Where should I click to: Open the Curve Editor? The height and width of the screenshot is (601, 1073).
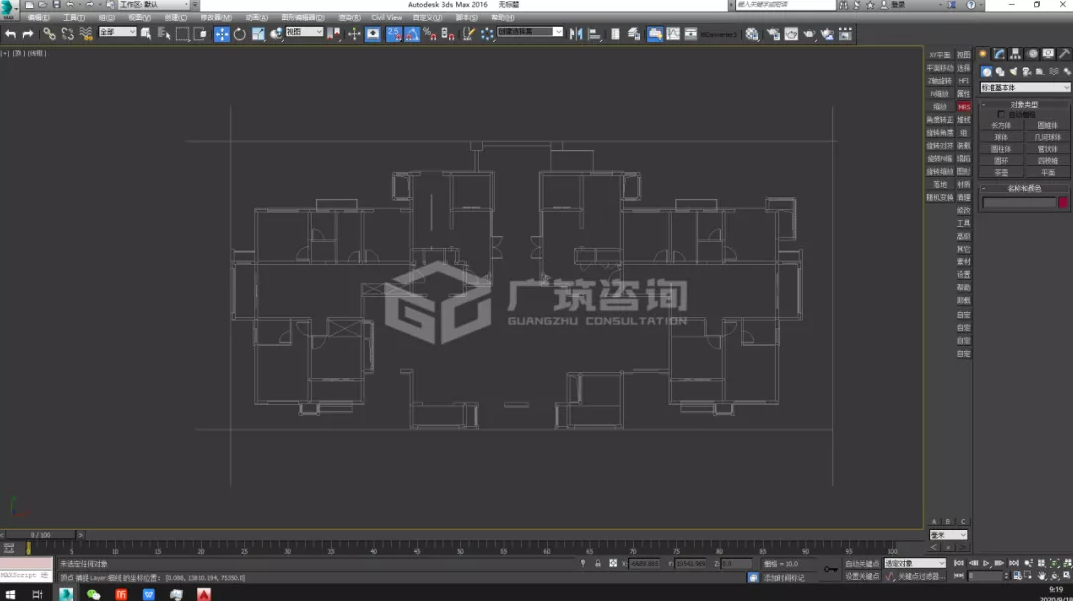coord(673,34)
